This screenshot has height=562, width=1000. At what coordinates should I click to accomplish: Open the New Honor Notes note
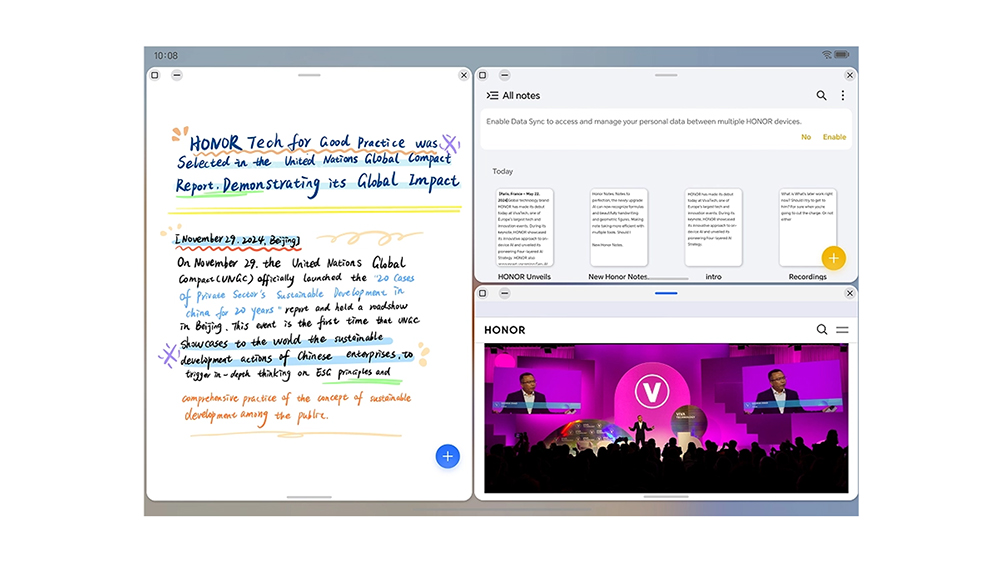[x=619, y=227]
